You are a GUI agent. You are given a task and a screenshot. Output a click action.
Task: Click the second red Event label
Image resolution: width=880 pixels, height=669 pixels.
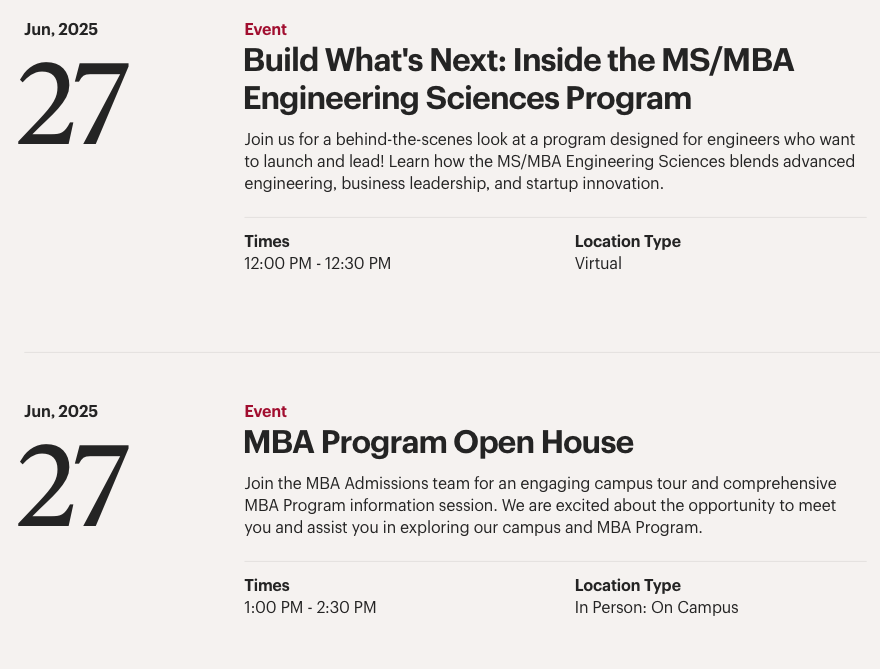pos(265,411)
